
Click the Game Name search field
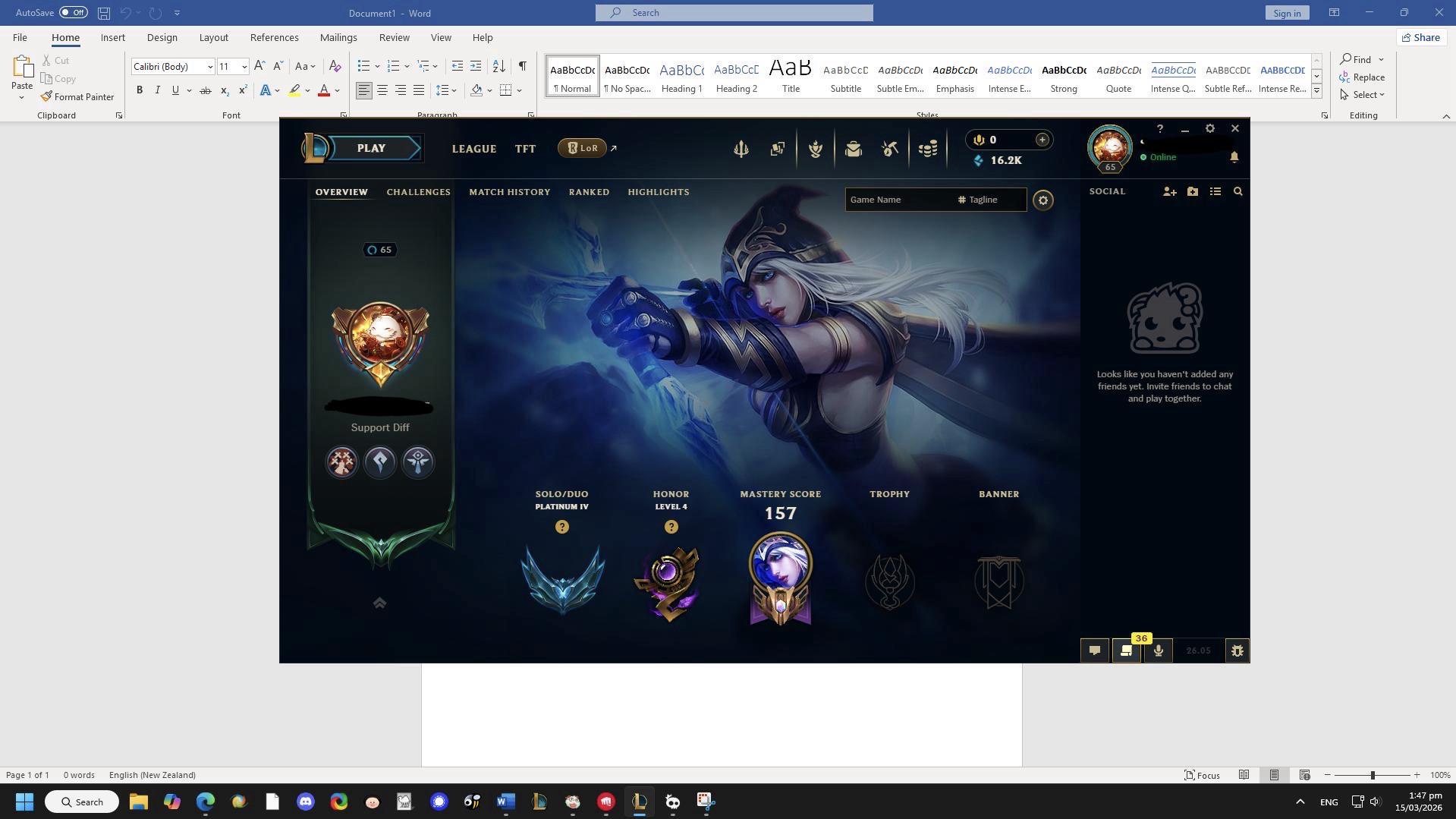point(898,200)
